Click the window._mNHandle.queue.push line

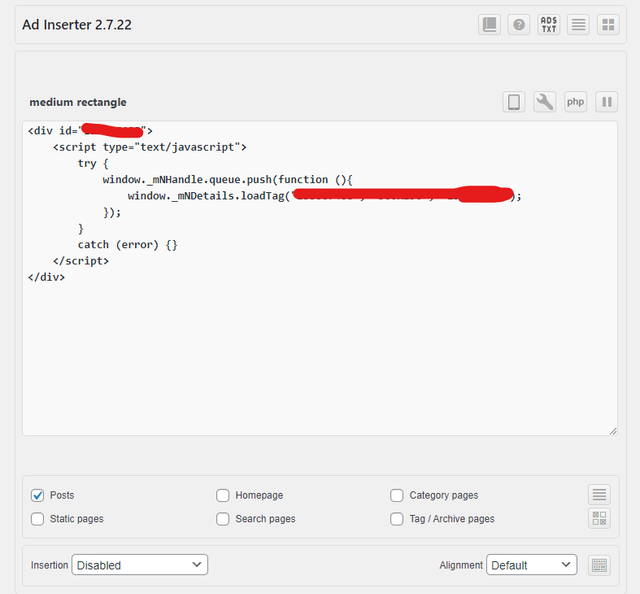(x=227, y=180)
